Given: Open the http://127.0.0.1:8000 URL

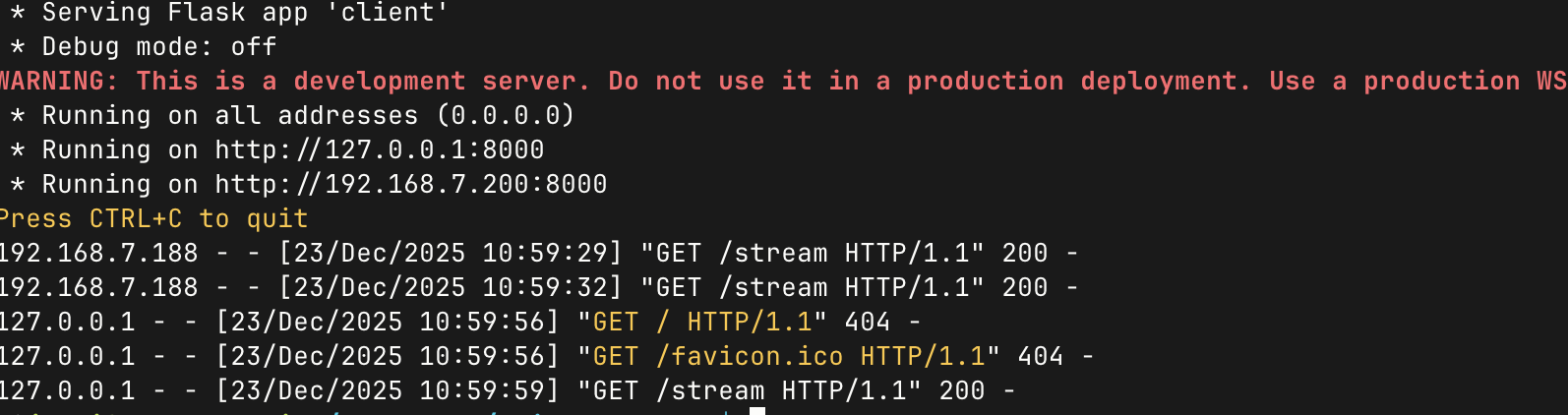Looking at the screenshot, I should 380,150.
